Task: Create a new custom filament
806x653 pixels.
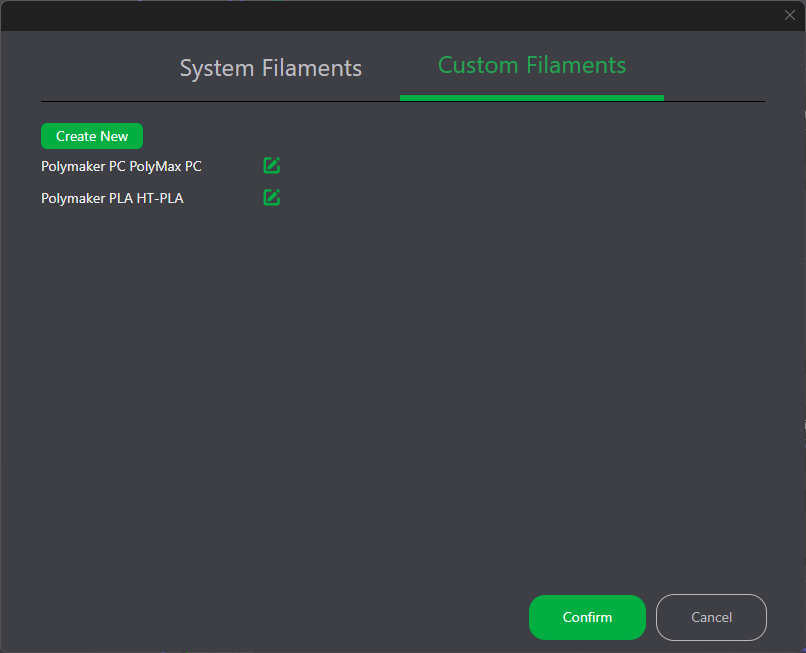Action: click(x=92, y=136)
